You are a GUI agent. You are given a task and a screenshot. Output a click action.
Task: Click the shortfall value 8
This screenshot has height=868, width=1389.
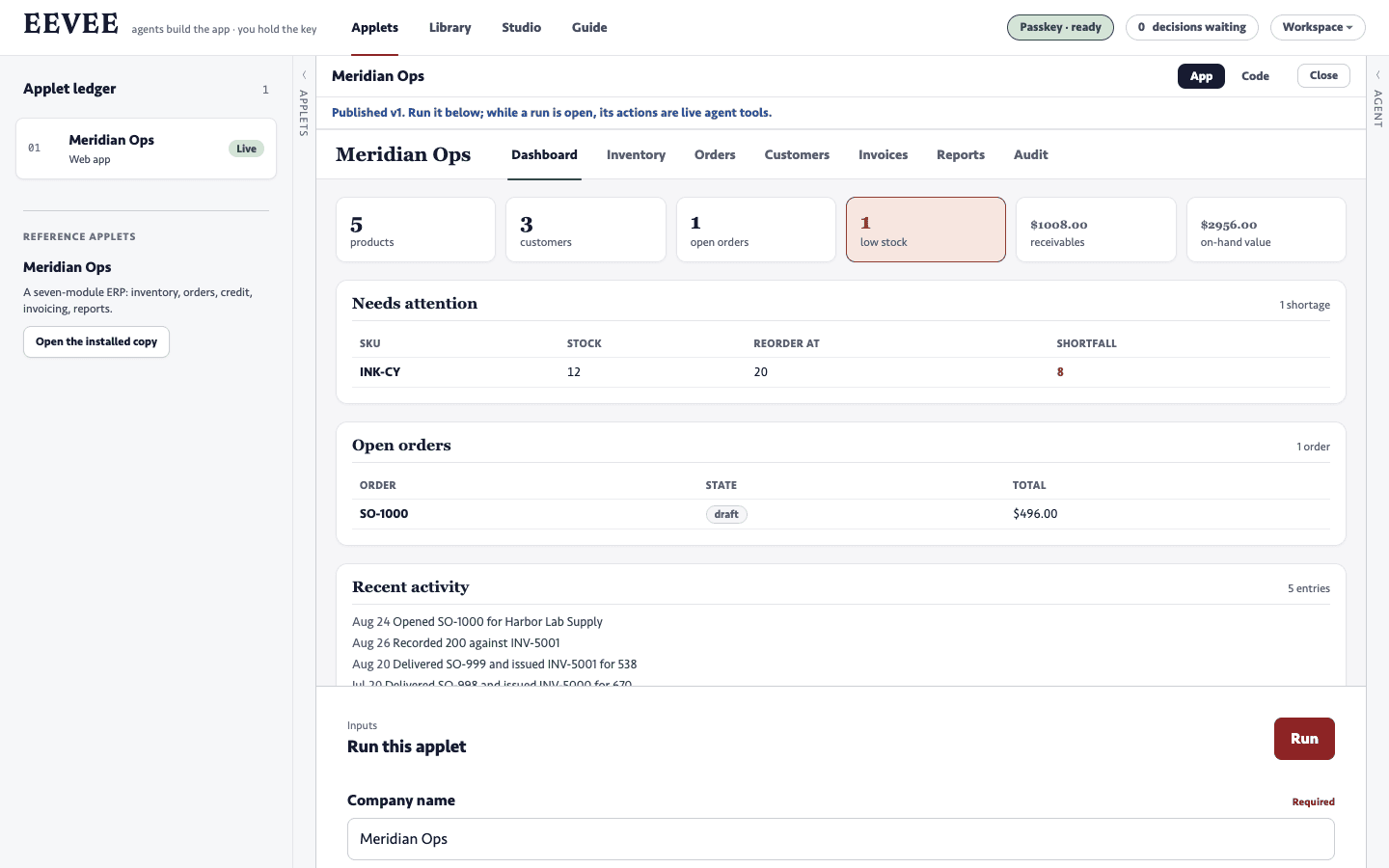1060,372
